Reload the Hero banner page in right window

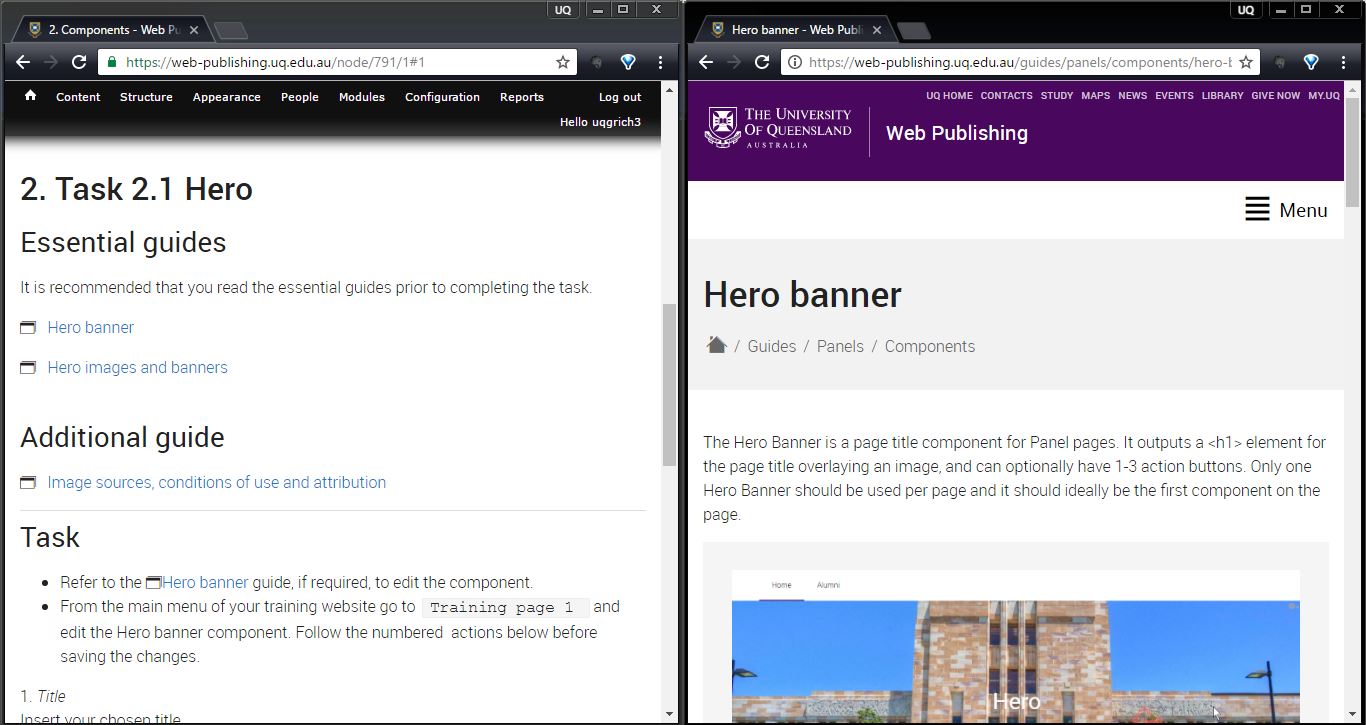[762, 62]
